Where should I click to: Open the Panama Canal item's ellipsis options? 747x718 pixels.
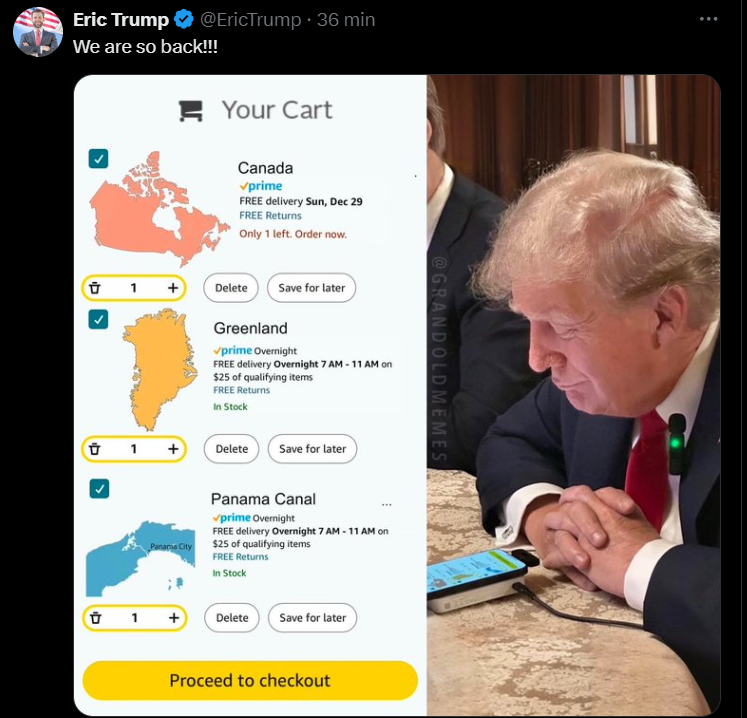pos(386,504)
